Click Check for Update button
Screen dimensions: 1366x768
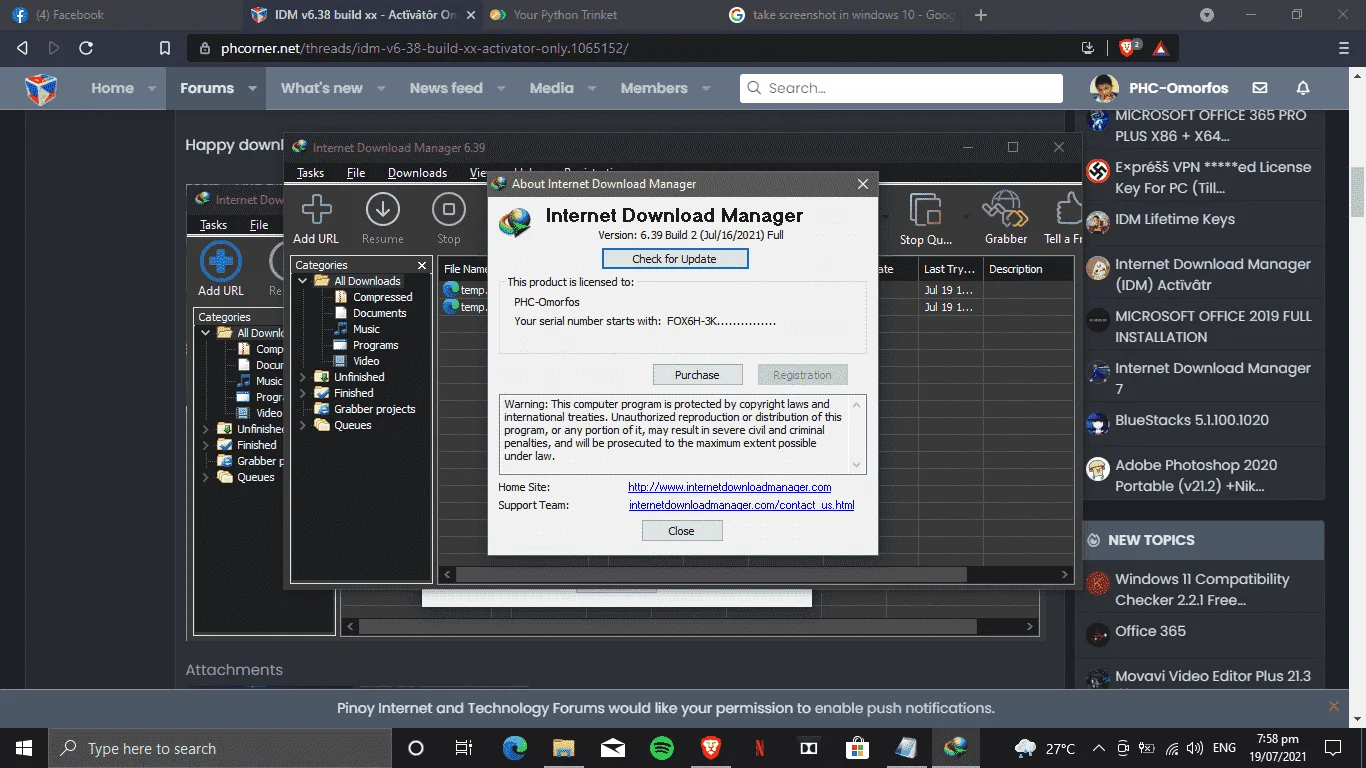coord(675,259)
